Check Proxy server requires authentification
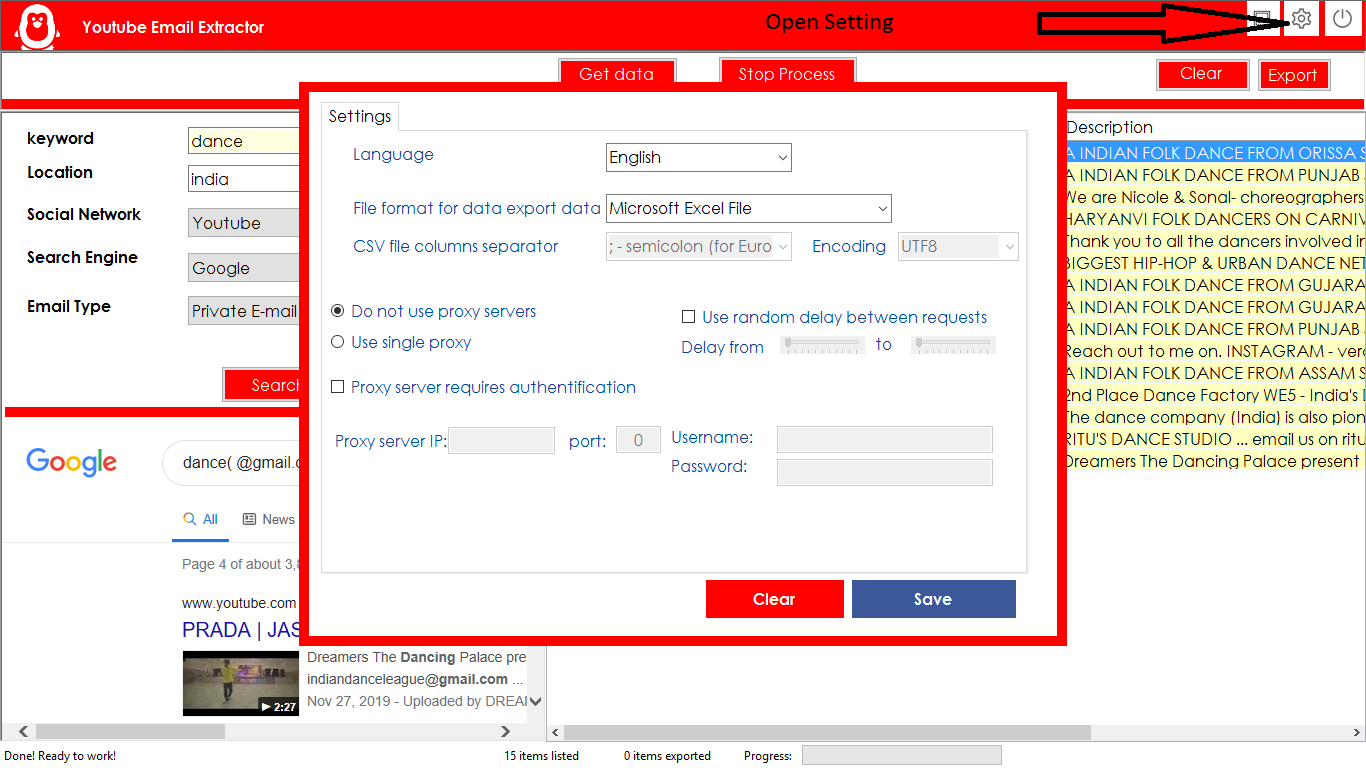Image resolution: width=1366 pixels, height=768 pixels. coord(337,387)
